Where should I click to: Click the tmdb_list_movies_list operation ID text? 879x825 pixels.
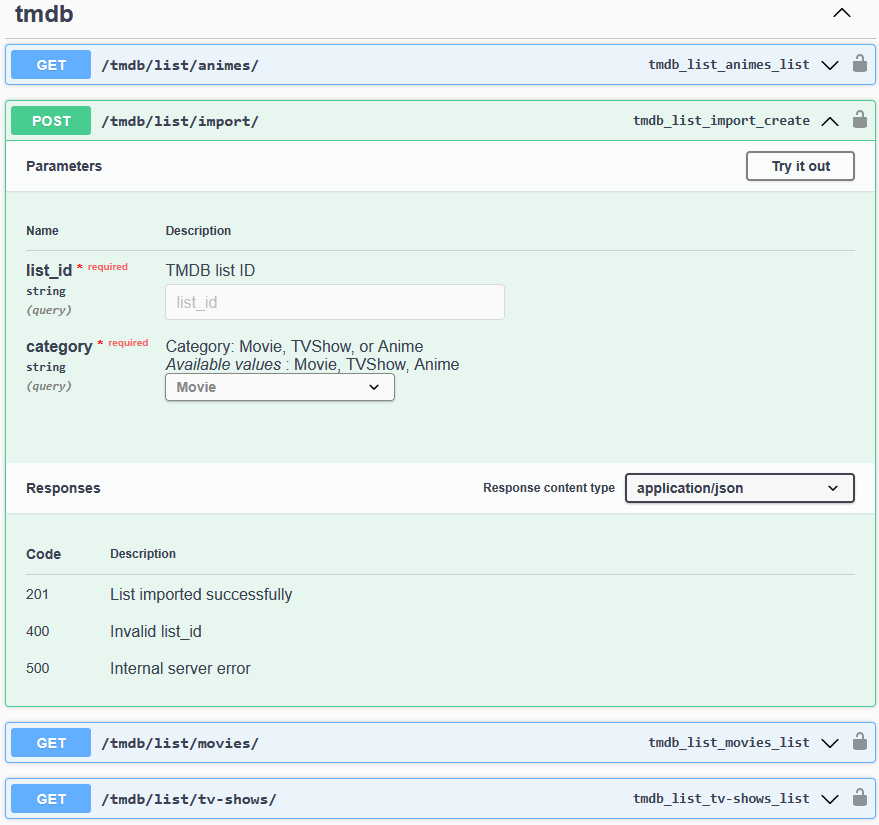tap(729, 742)
